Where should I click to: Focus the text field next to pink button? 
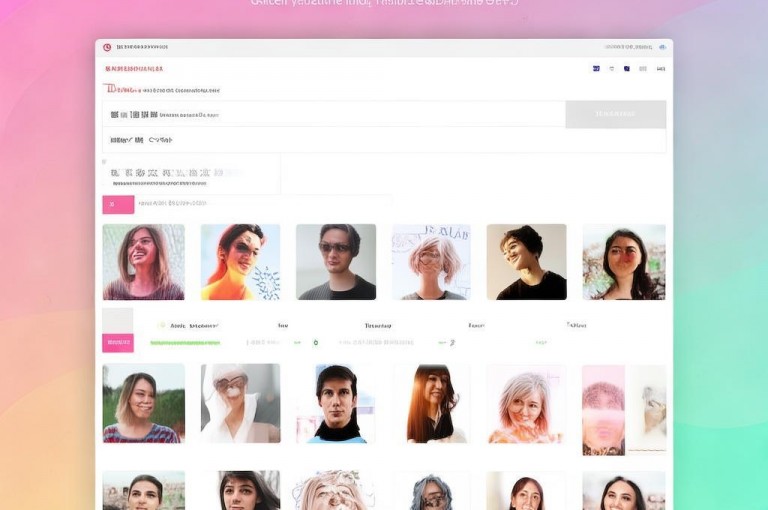point(264,203)
